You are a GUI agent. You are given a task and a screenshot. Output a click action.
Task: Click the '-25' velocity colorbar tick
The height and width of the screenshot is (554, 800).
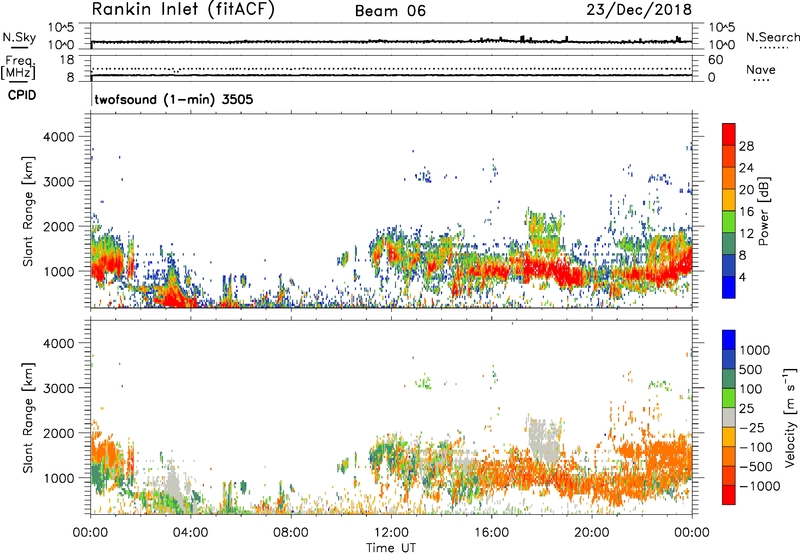(x=752, y=427)
